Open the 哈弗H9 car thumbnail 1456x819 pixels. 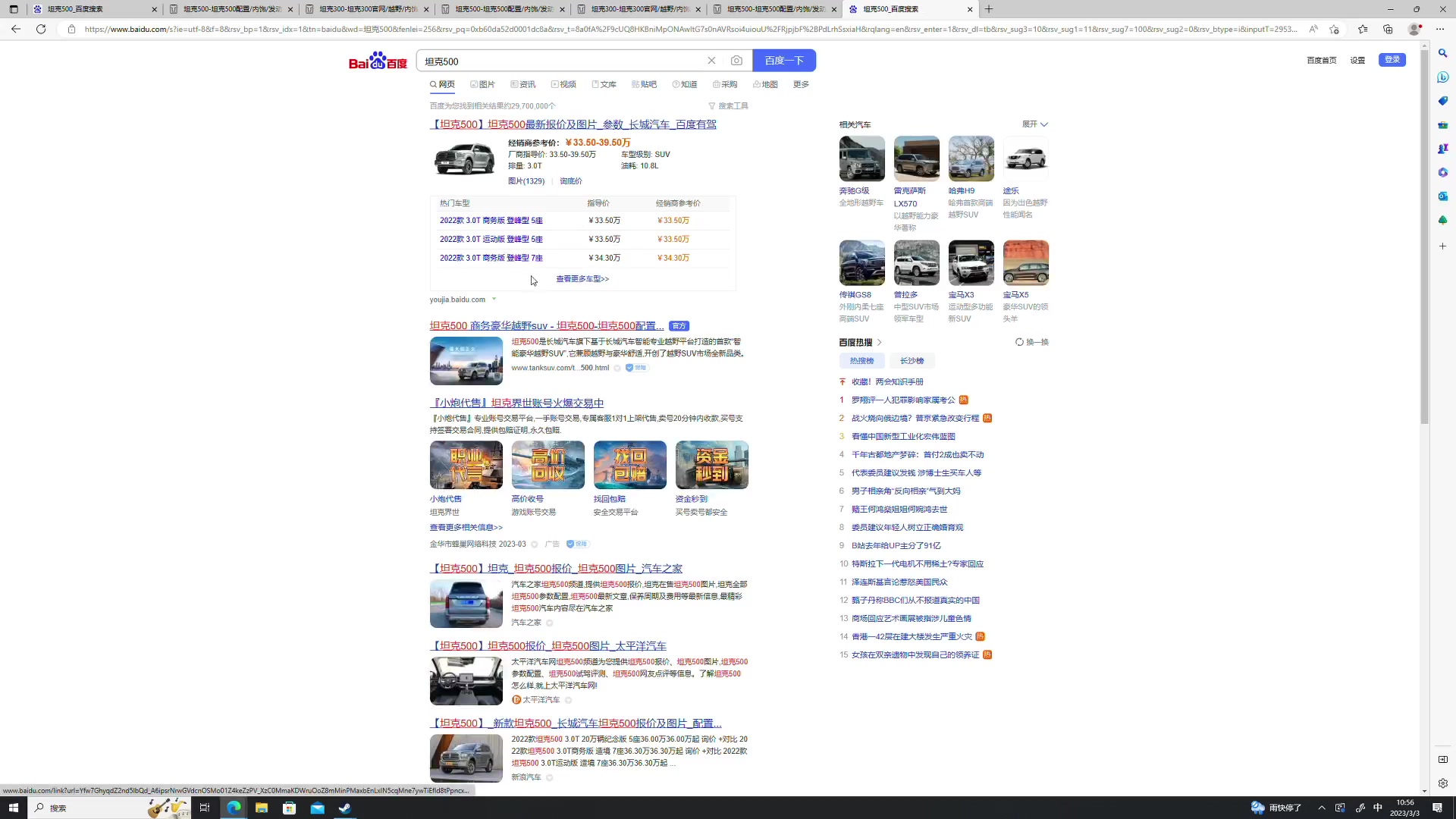pos(971,158)
